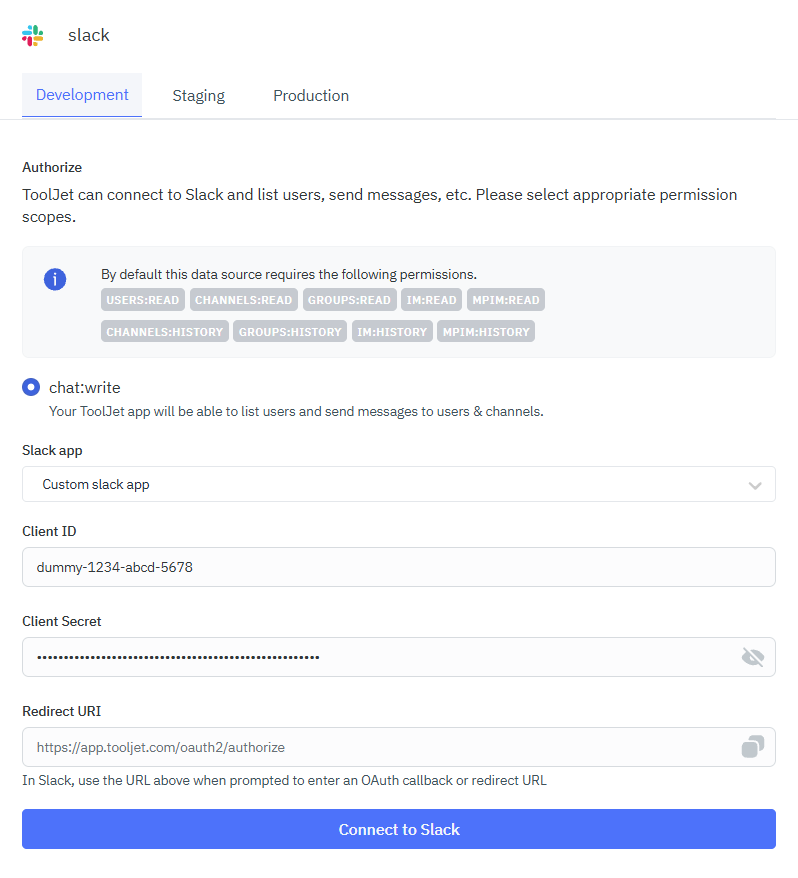The height and width of the screenshot is (878, 798).
Task: Click the blue info icon
Action: (55, 279)
